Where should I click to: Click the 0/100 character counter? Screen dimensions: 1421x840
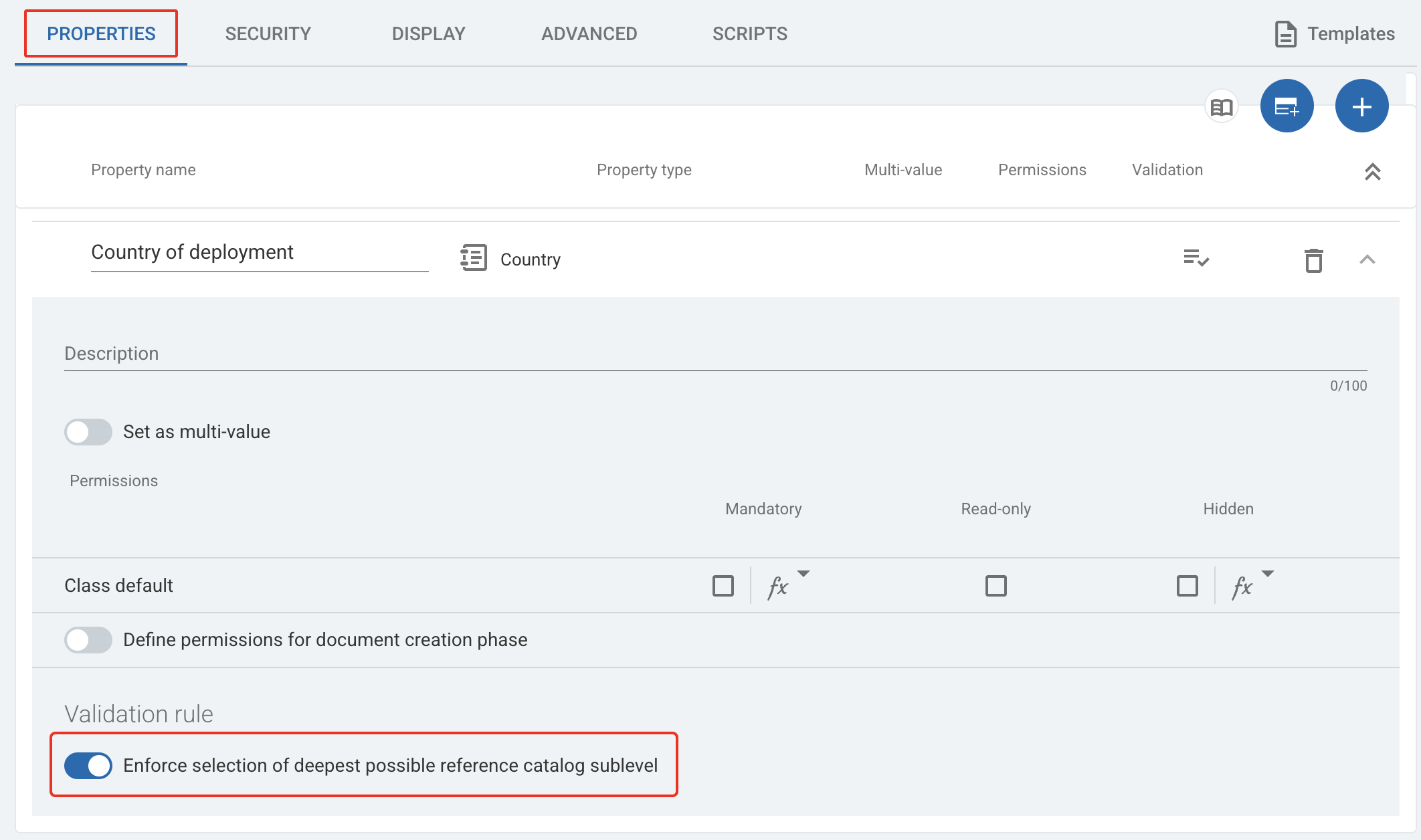(x=1349, y=386)
